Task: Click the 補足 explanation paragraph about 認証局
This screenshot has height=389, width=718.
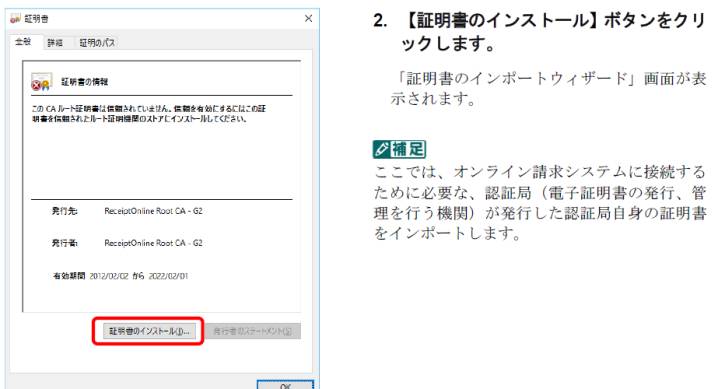Action: [540, 202]
